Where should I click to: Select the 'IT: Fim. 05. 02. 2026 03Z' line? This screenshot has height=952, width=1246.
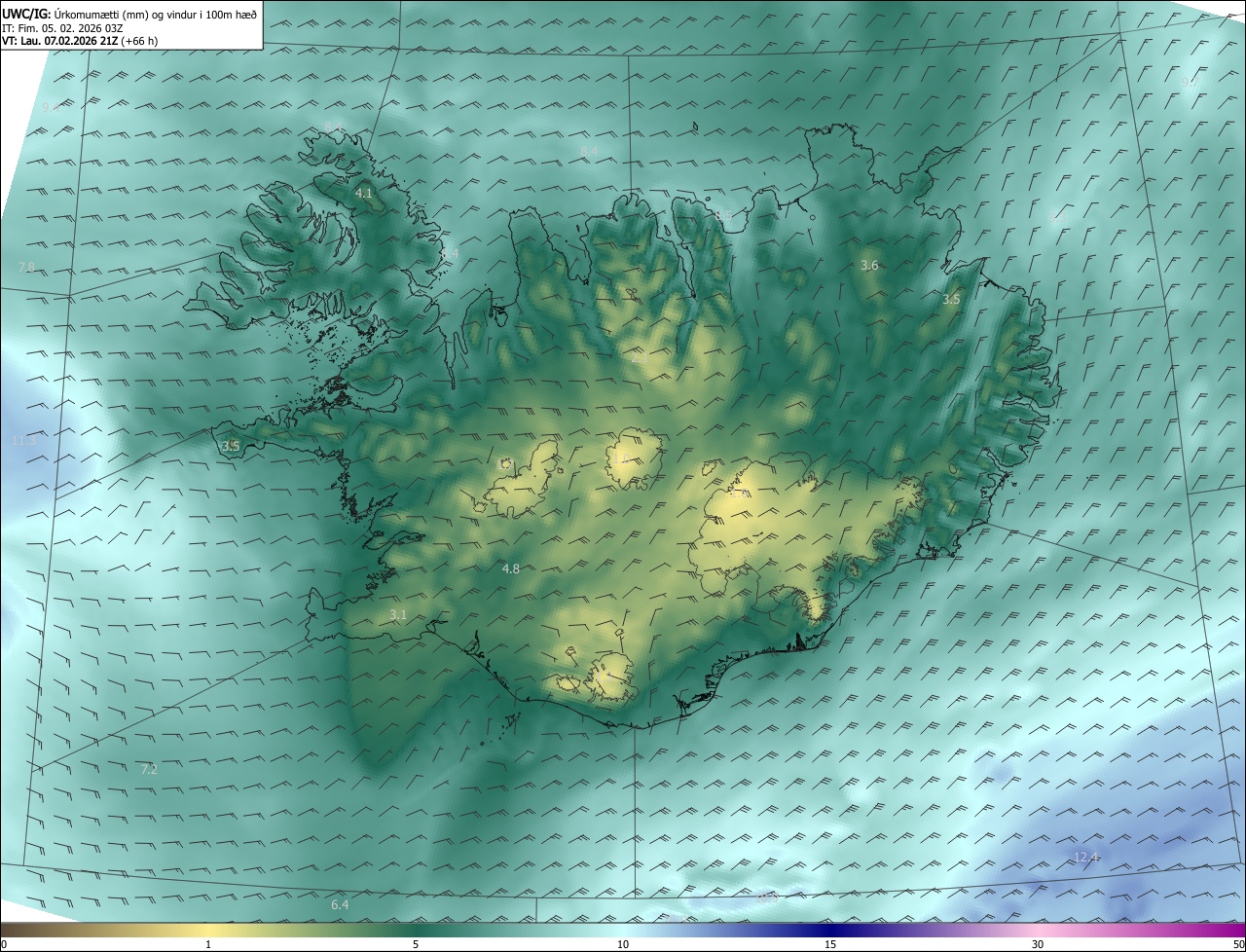62,28
